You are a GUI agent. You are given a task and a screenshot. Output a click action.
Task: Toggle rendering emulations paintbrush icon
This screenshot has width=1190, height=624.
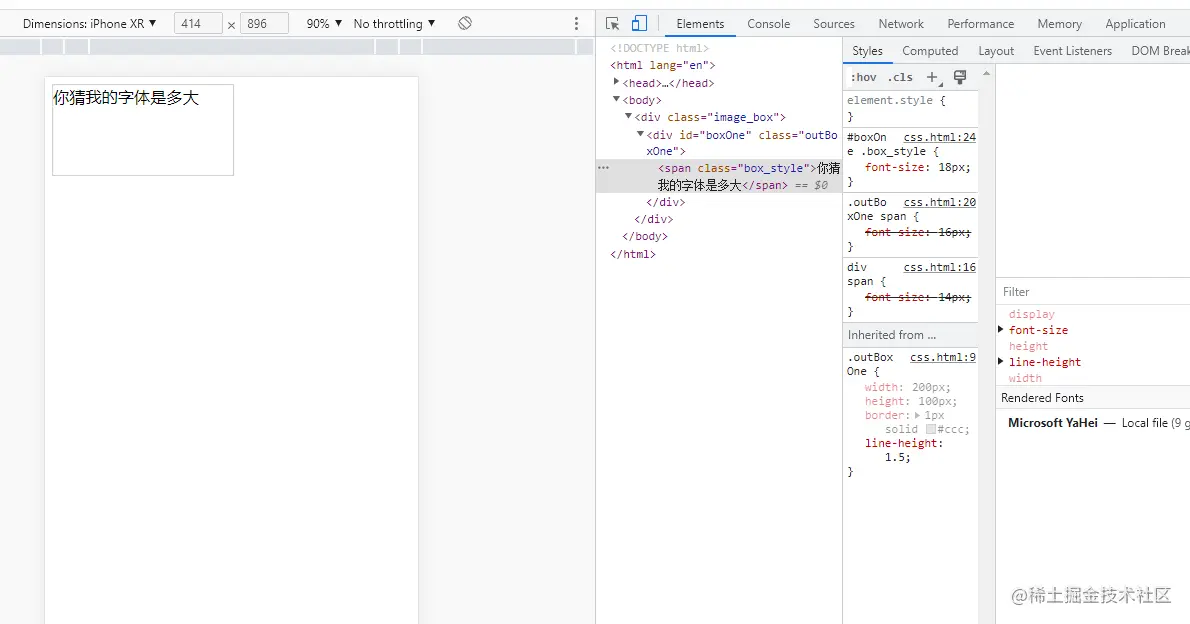pos(960,77)
